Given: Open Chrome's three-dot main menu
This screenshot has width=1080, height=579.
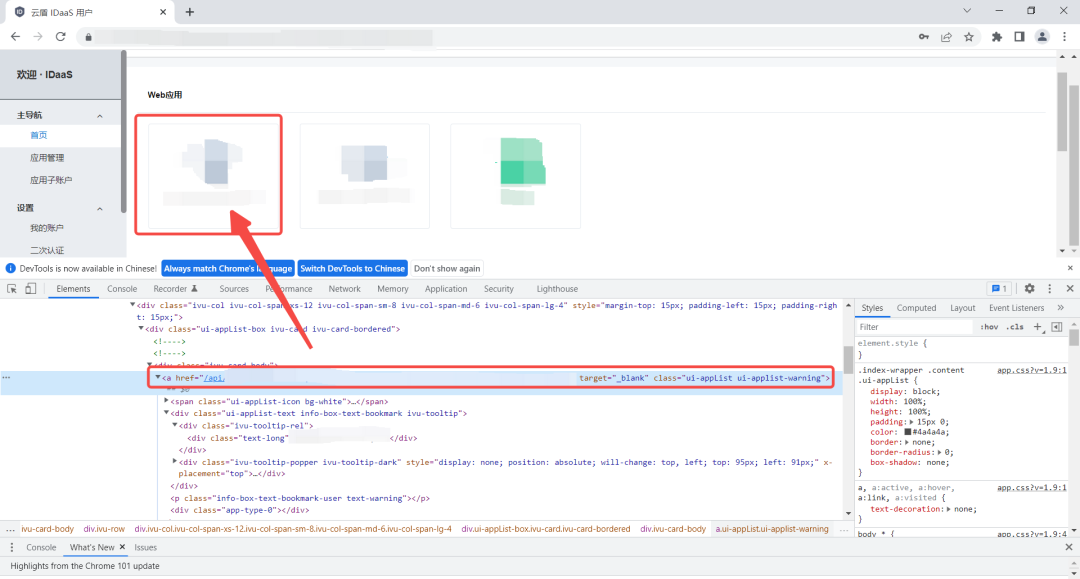Looking at the screenshot, I should coord(1065,37).
